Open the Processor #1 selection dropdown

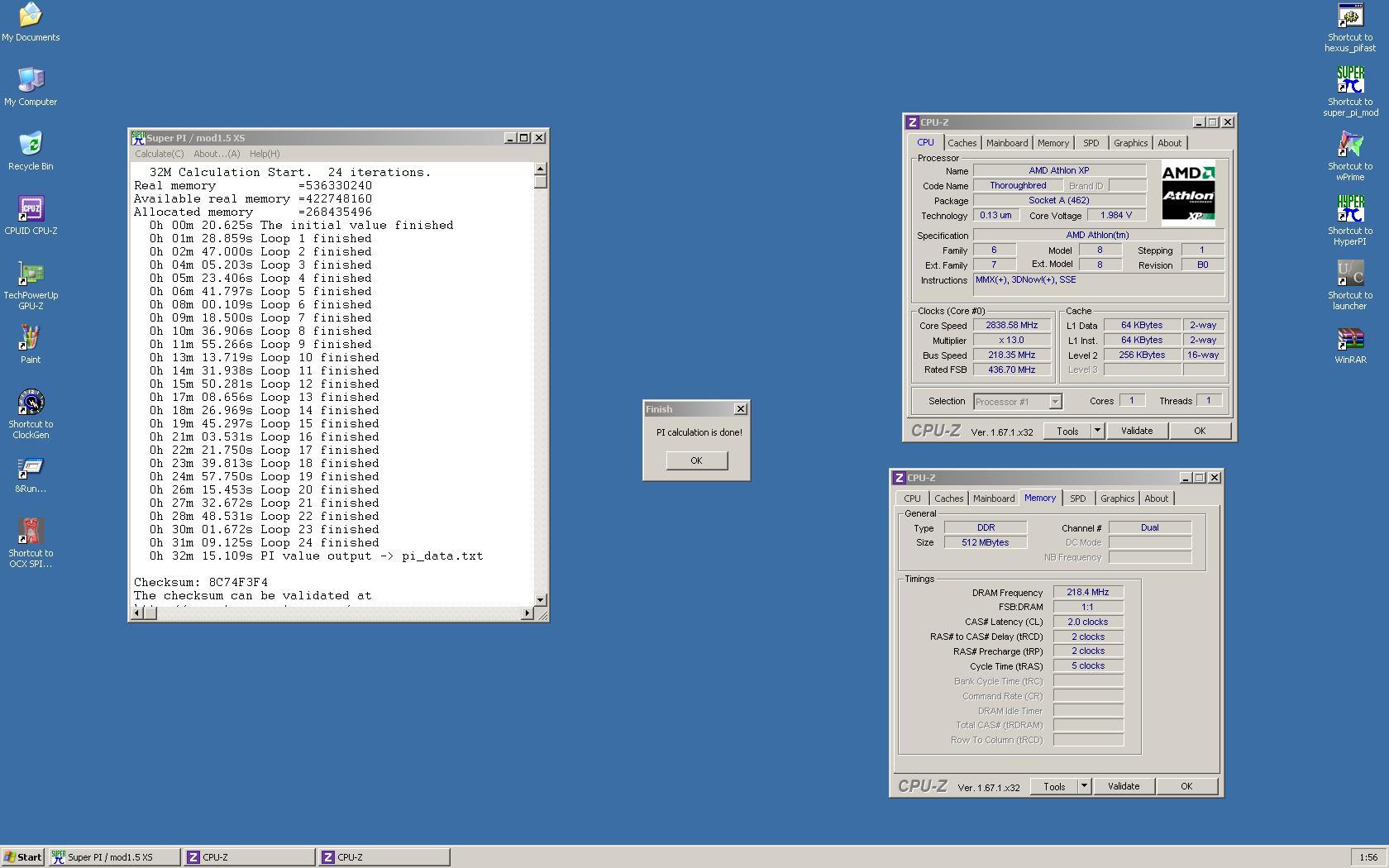click(x=1017, y=402)
